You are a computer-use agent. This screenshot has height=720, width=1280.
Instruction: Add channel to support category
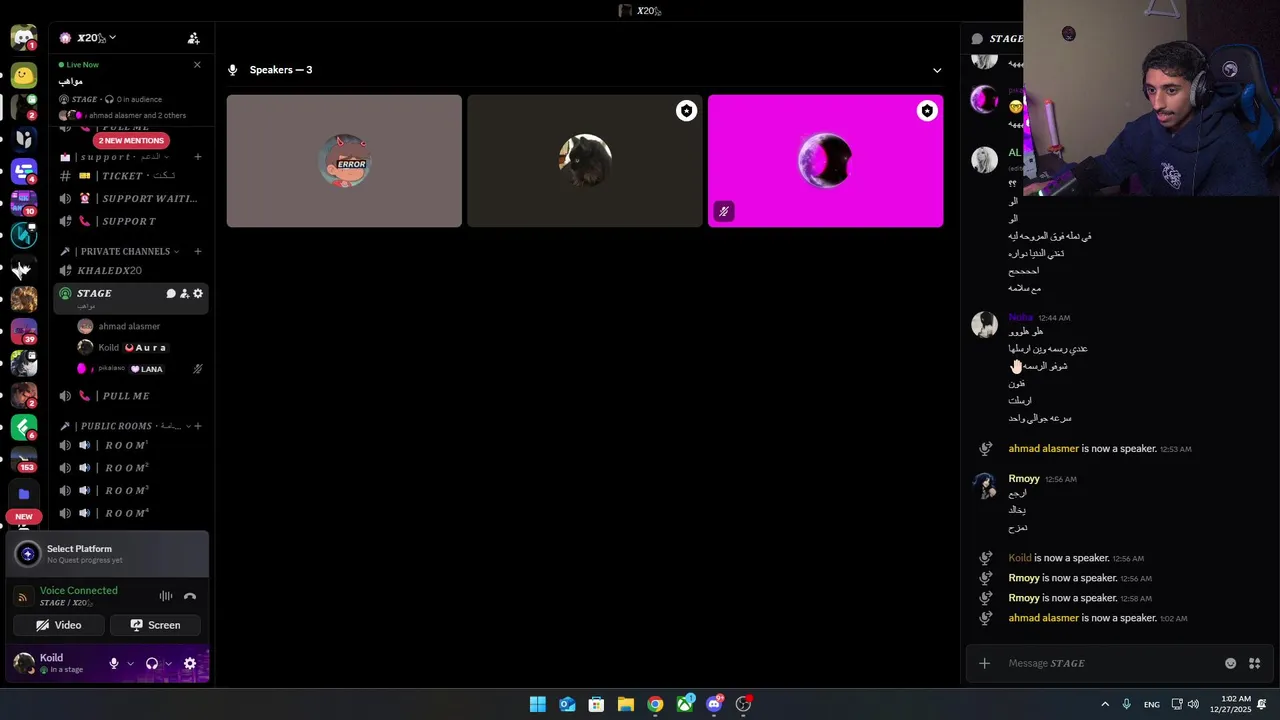[198, 157]
